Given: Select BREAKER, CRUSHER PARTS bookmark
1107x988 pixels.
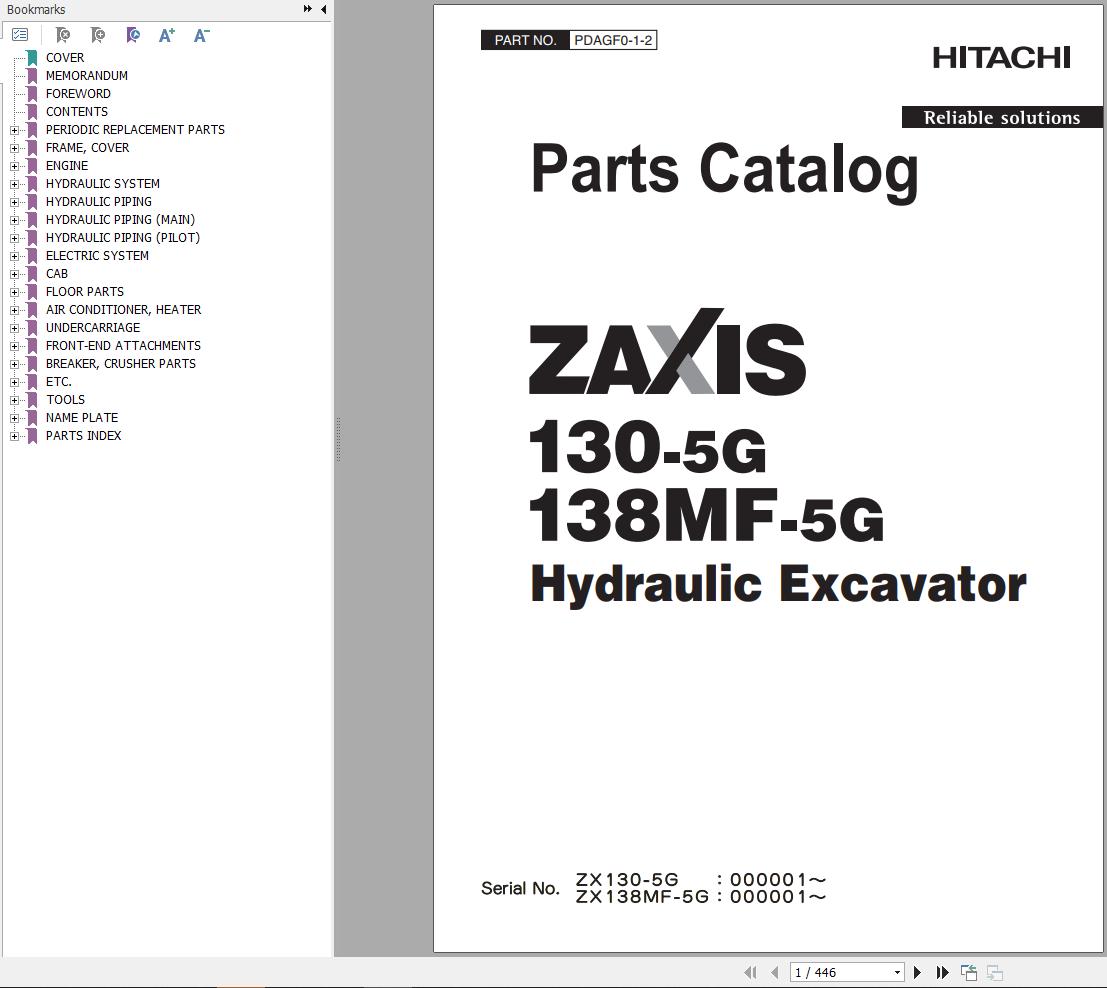Looking at the screenshot, I should pos(121,364).
